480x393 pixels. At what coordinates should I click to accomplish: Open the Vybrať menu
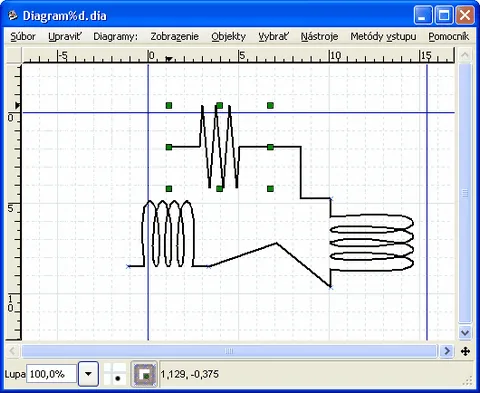274,36
